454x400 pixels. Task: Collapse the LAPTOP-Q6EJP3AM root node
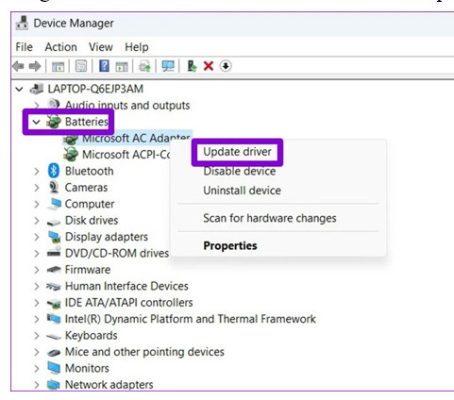tap(19, 89)
